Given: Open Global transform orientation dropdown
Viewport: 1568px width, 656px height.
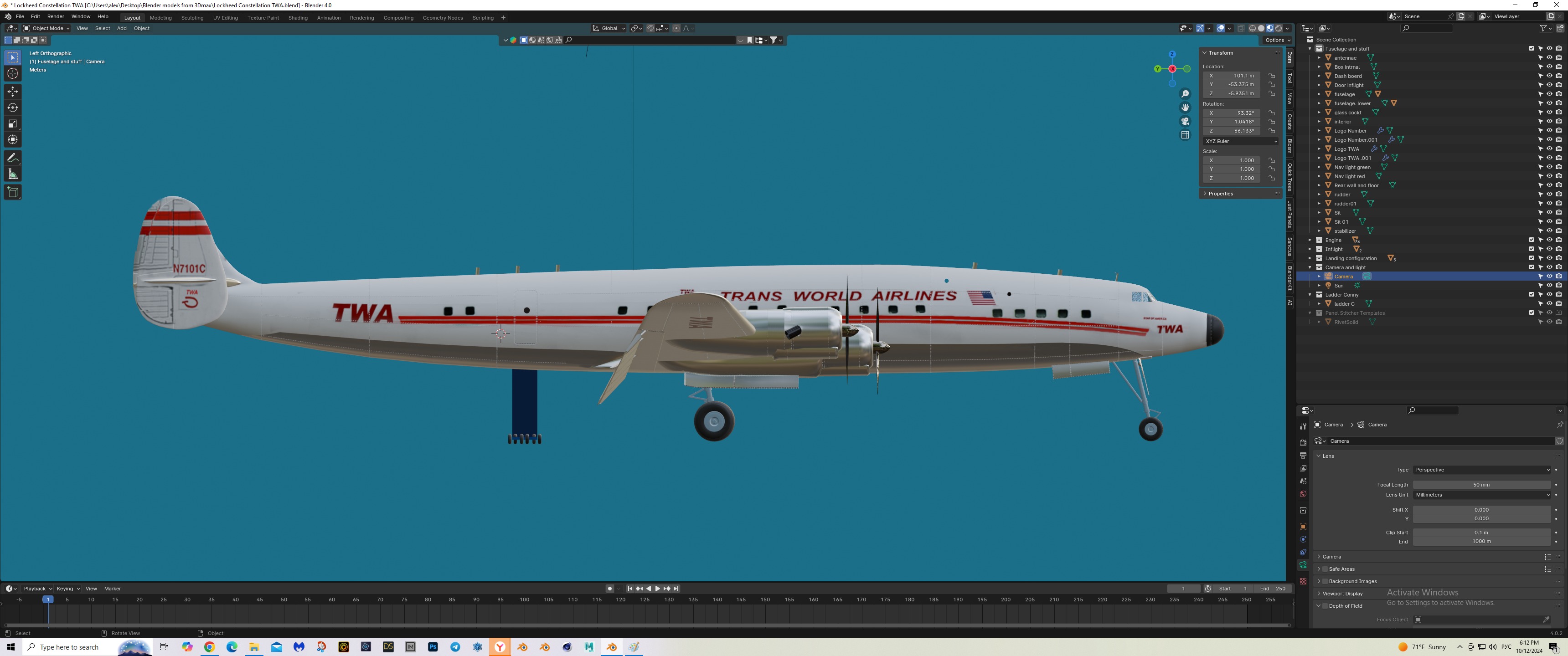Looking at the screenshot, I should point(609,28).
